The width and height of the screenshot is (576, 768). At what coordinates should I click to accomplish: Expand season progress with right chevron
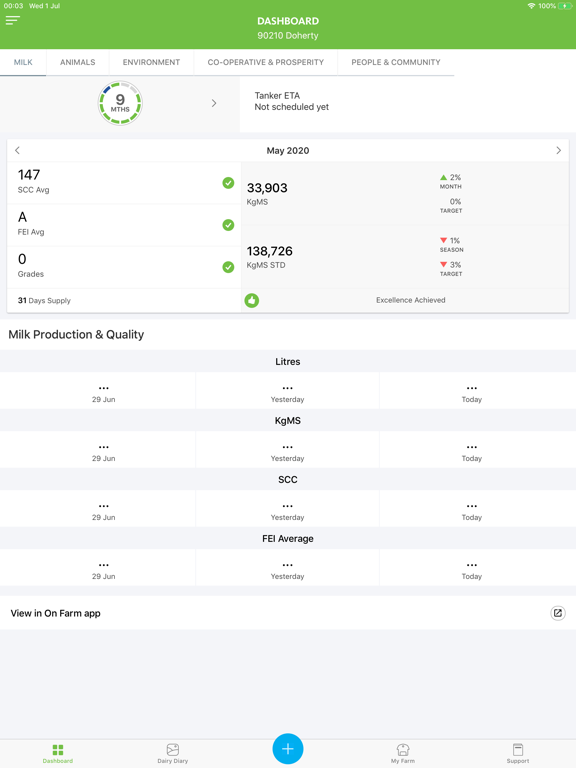(x=214, y=103)
